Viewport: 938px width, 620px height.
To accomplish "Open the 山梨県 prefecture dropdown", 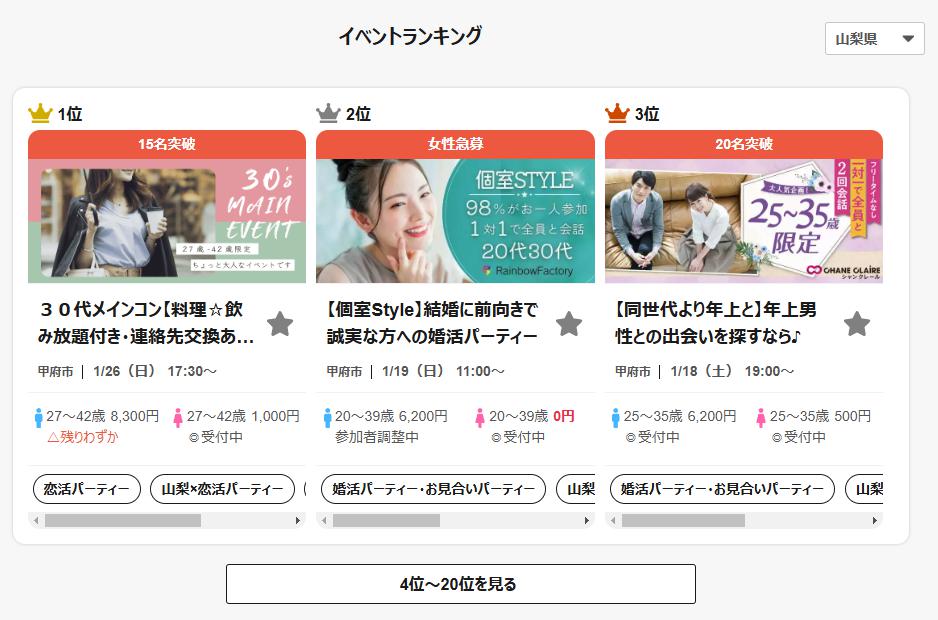I will [875, 39].
